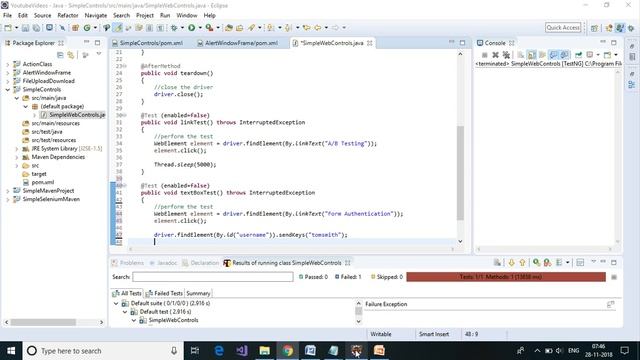Toggle Show Console on Standard Out
Screen dimensions: 640x360
[553, 55]
